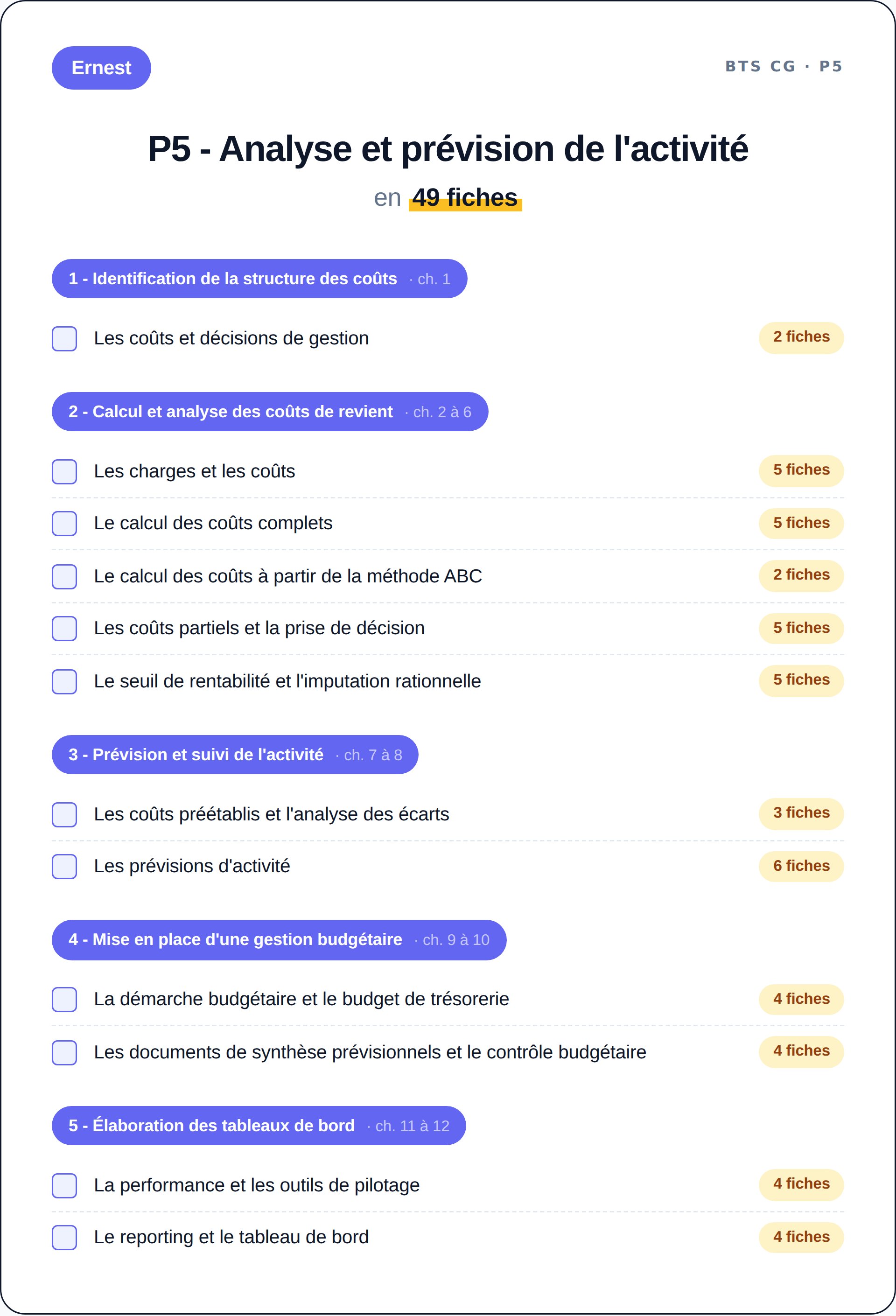Image resolution: width=896 pixels, height=1316 pixels.
Task: Tick the seuil de rentabilité checkbox
Action: pyautogui.click(x=64, y=682)
